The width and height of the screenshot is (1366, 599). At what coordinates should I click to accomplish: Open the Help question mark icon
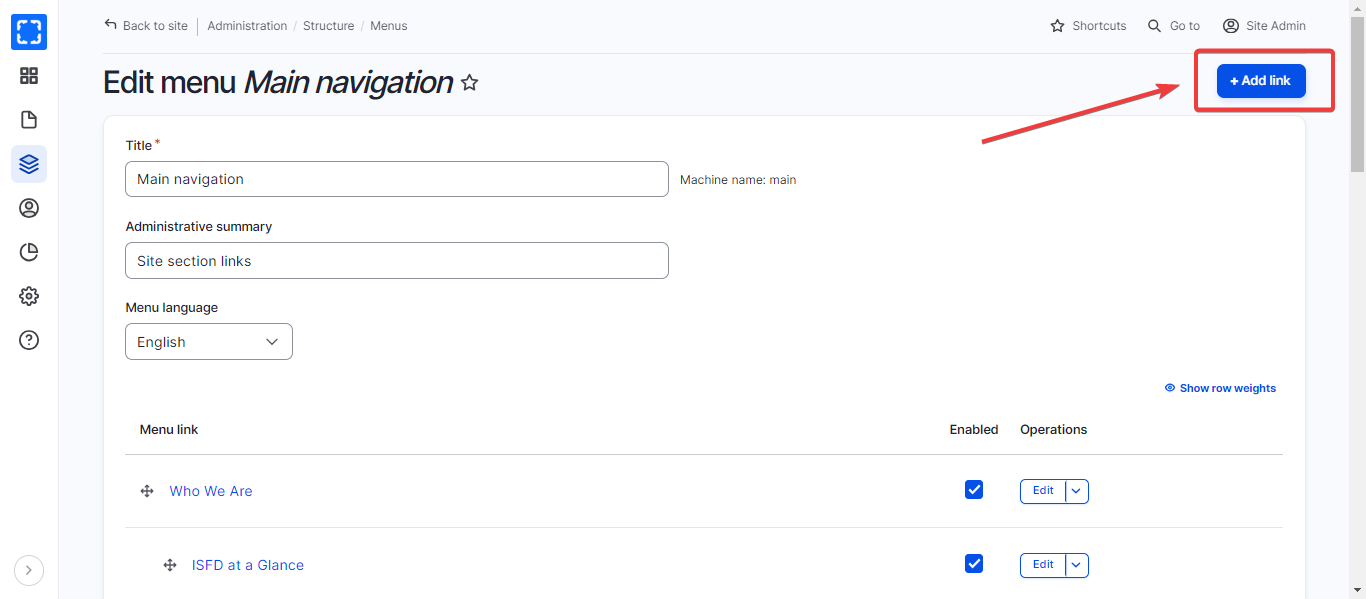pyautogui.click(x=29, y=340)
